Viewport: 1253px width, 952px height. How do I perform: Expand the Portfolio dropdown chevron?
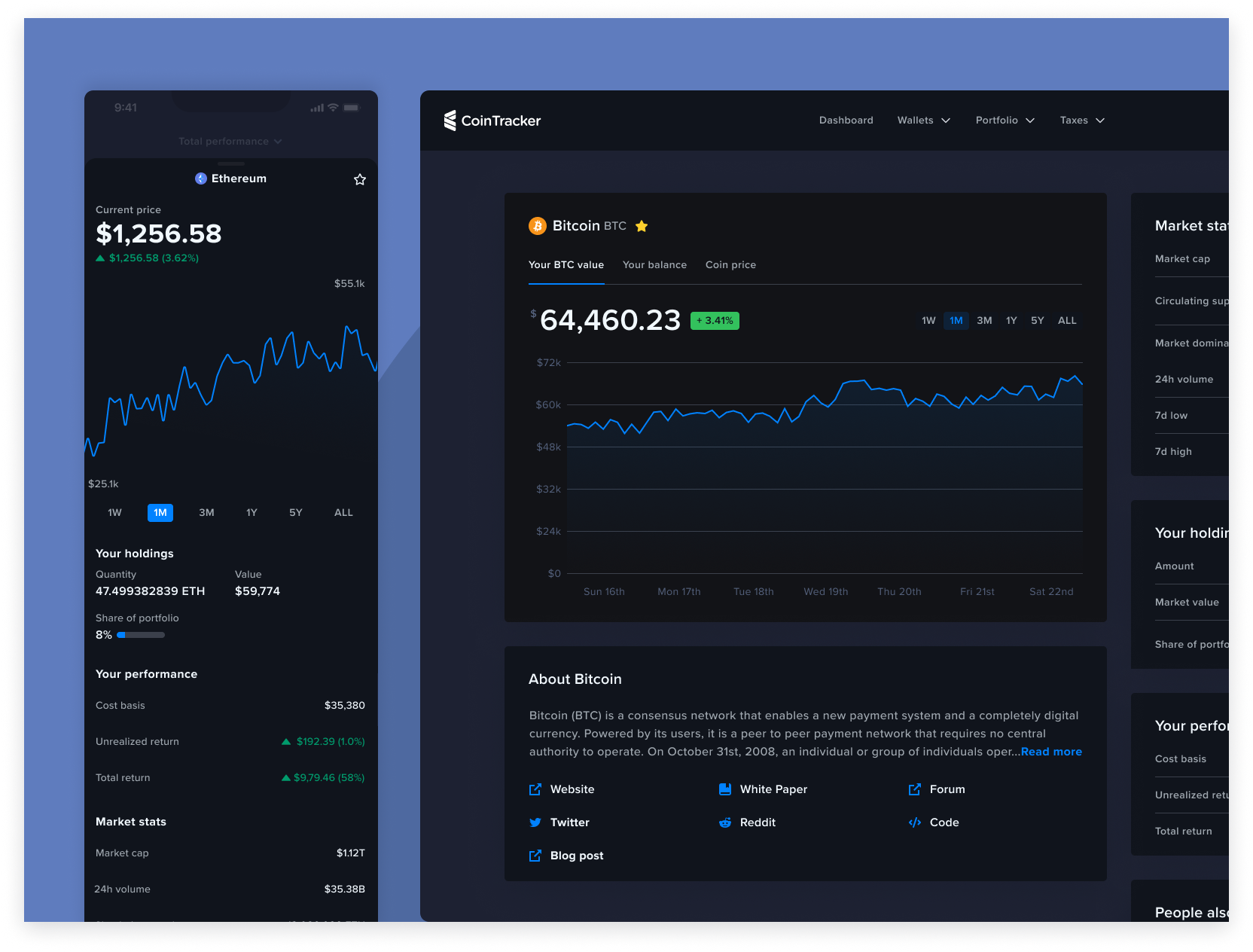coord(1030,121)
